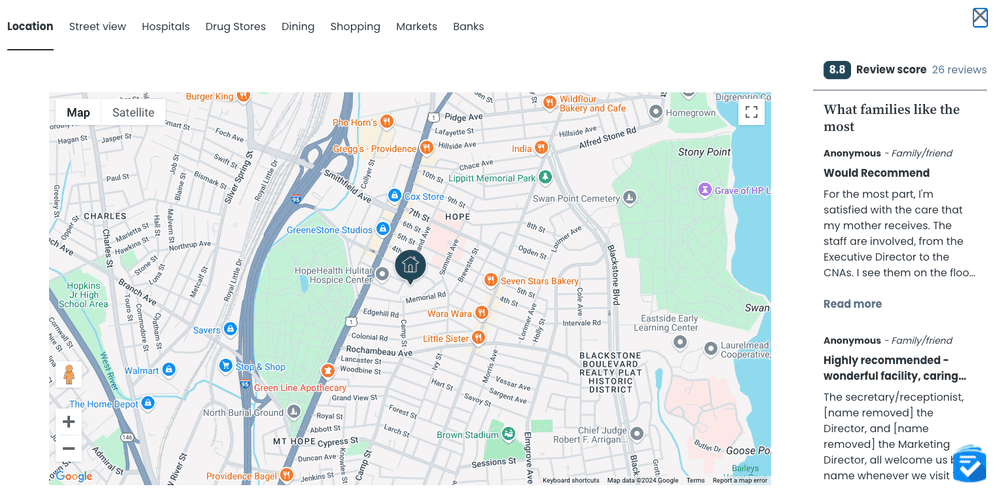Viewport: 999px width, 495px height.
Task: Select the Chief Judge Robert F. Arrigan marker
Action: pos(637,434)
